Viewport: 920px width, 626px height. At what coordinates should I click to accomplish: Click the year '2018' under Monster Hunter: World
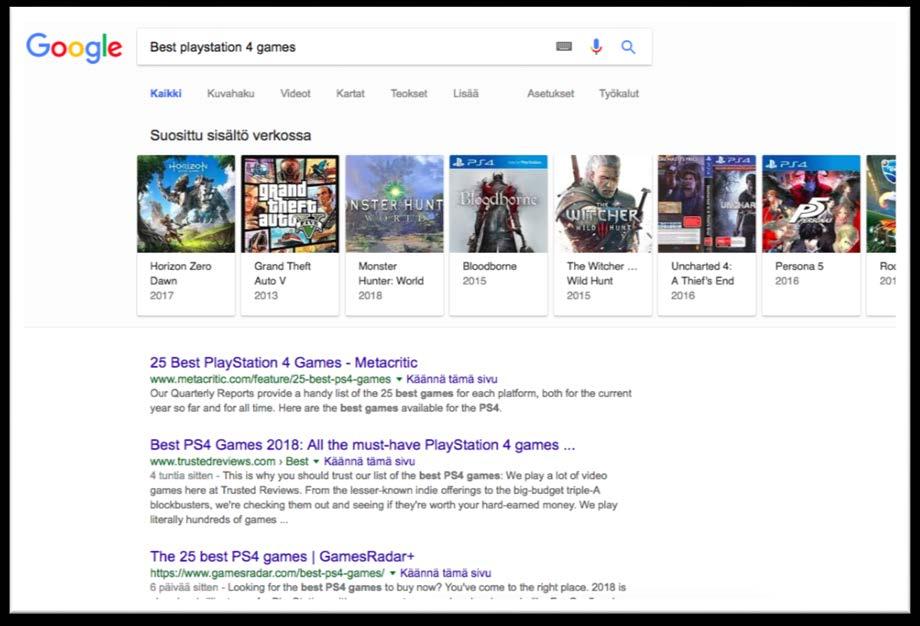[x=370, y=295]
